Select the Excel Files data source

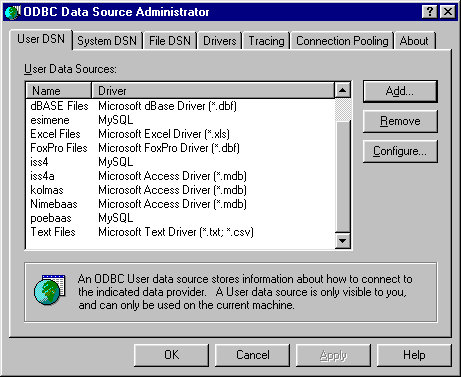[x=55, y=134]
